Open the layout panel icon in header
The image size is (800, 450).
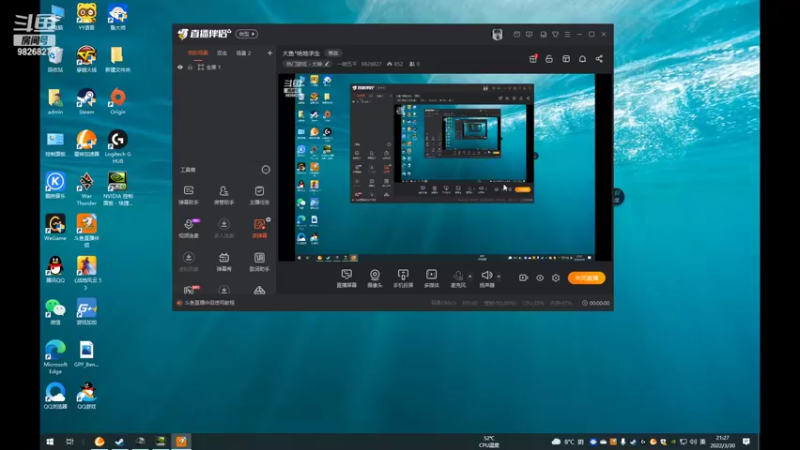[566, 59]
